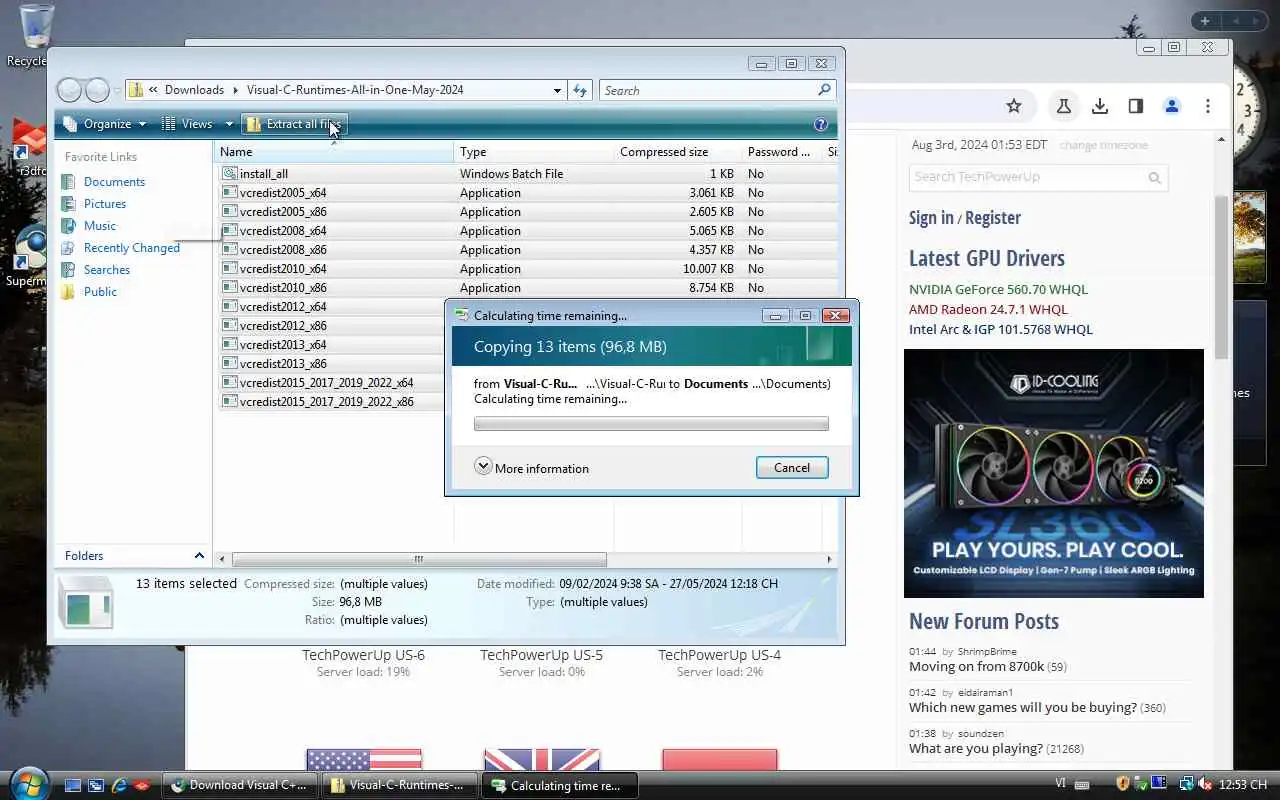The height and width of the screenshot is (800, 1280).
Task: Click the Windows Start orb
Action: (x=28, y=782)
